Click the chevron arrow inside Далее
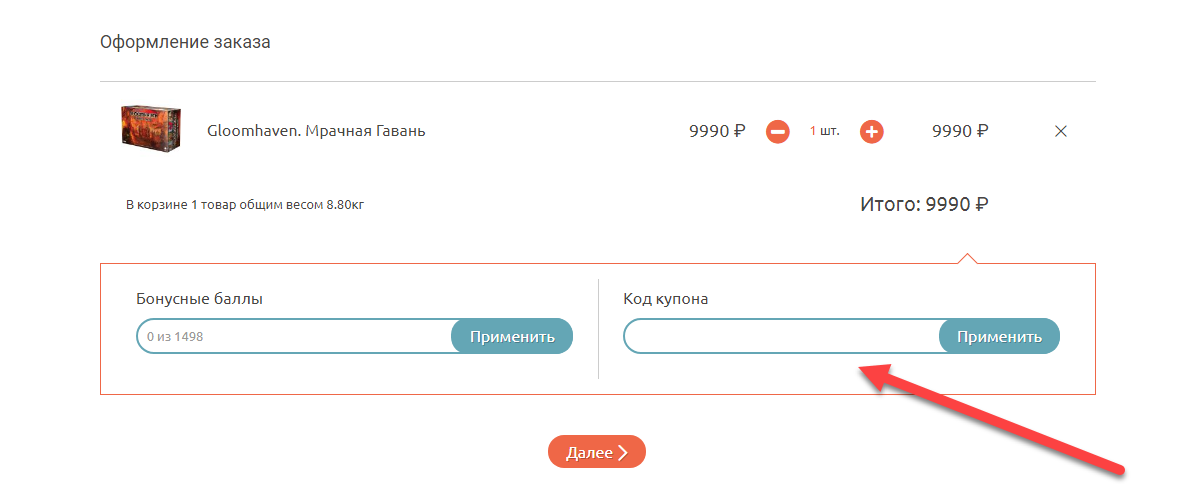 623,453
